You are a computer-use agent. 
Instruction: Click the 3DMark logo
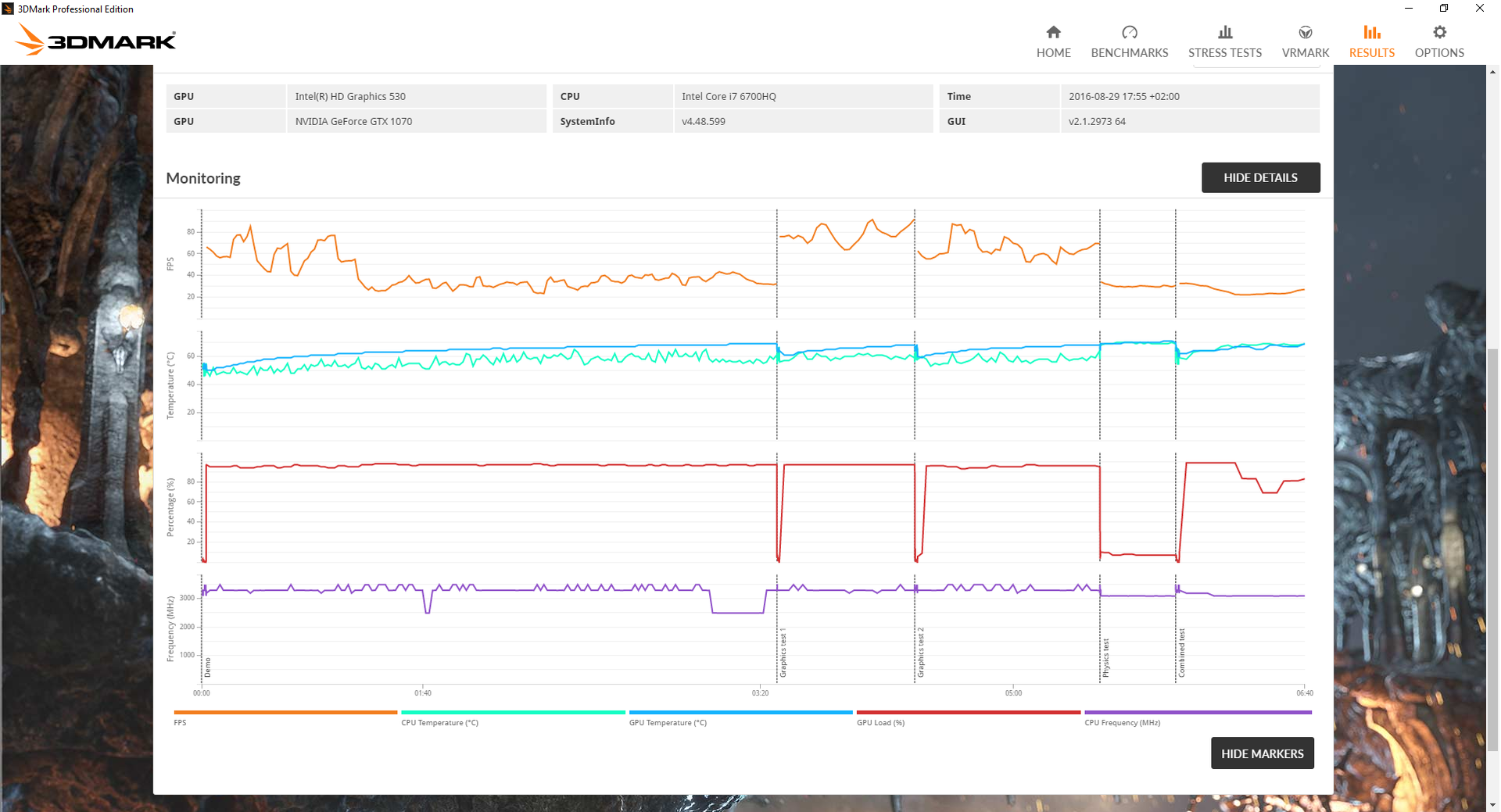(95, 39)
